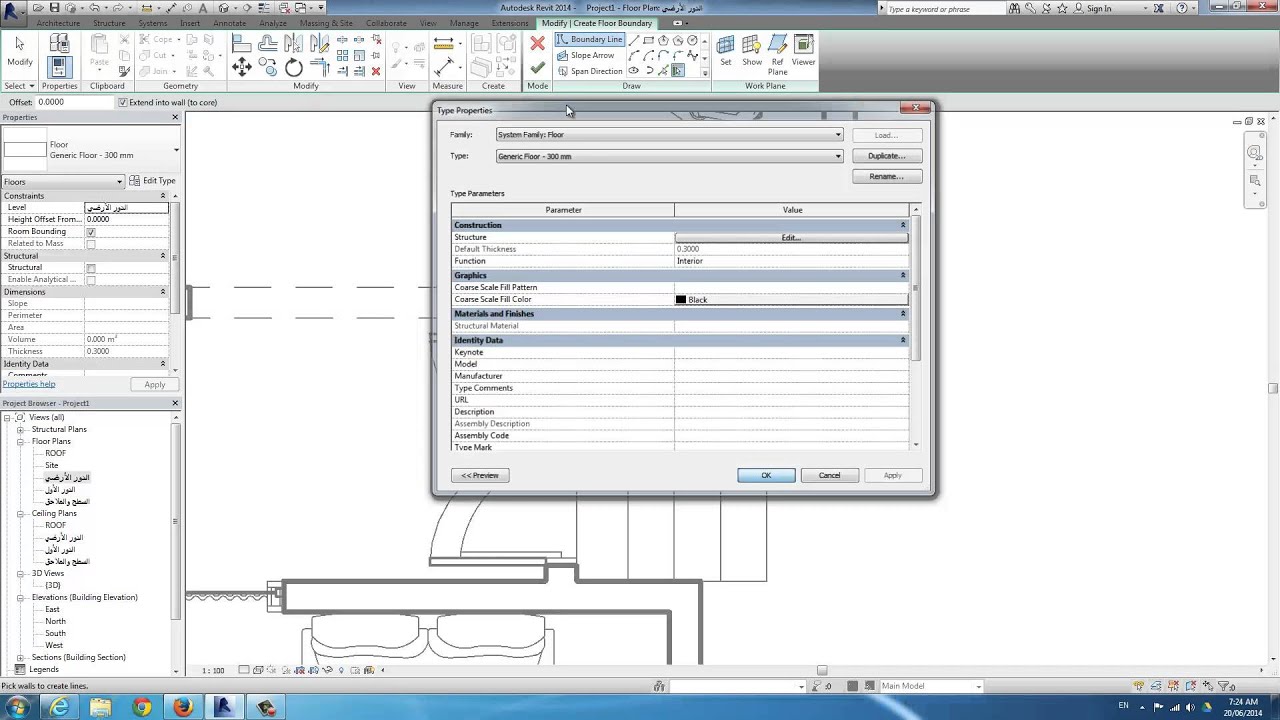Select the Rotate tool

[x=293, y=67]
